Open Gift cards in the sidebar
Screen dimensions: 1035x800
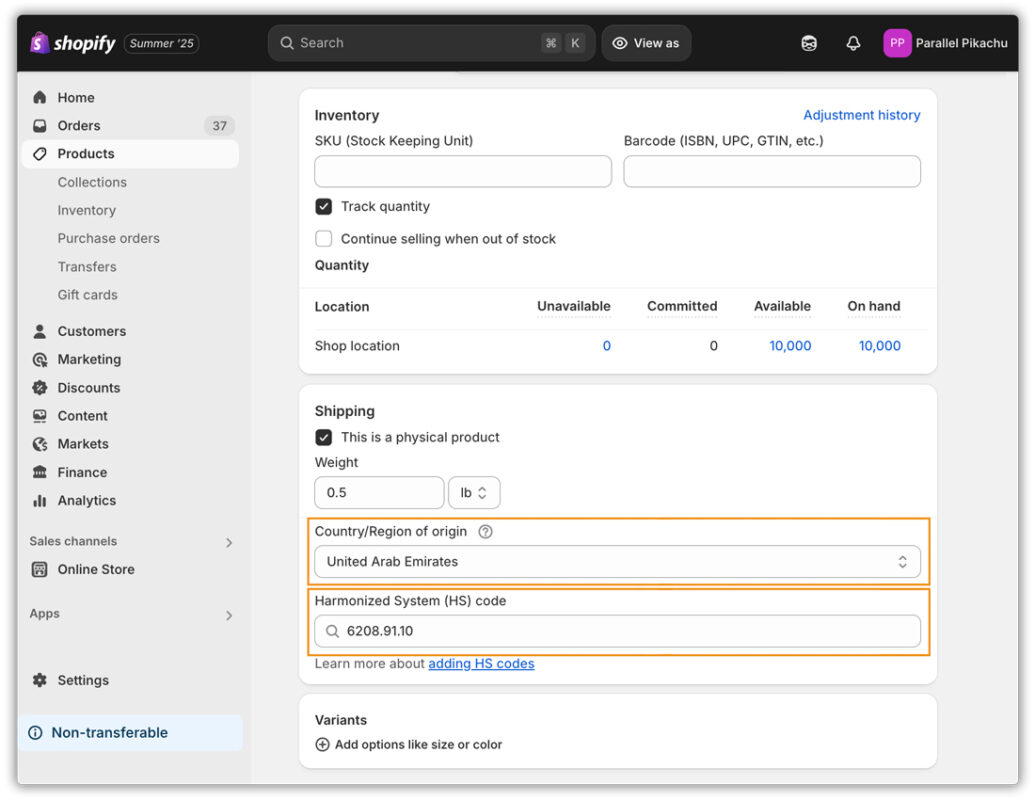87,295
